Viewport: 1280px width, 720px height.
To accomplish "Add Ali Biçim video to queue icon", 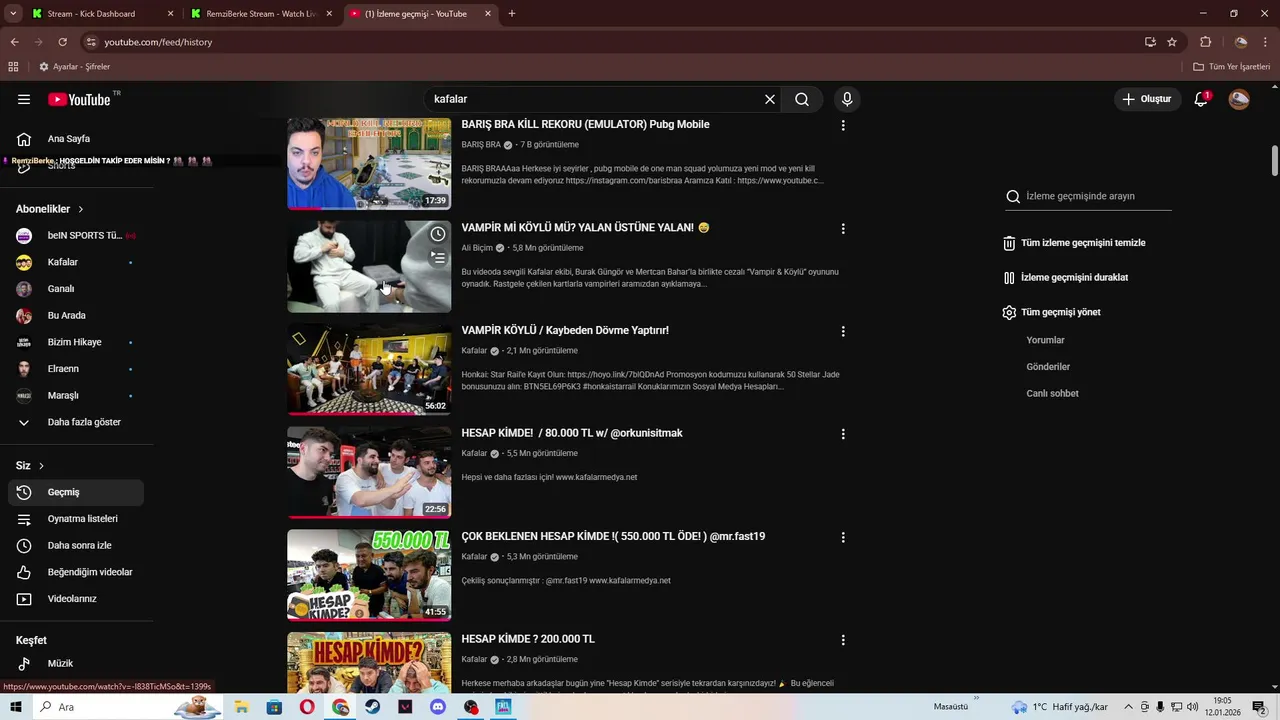I will pos(438,257).
